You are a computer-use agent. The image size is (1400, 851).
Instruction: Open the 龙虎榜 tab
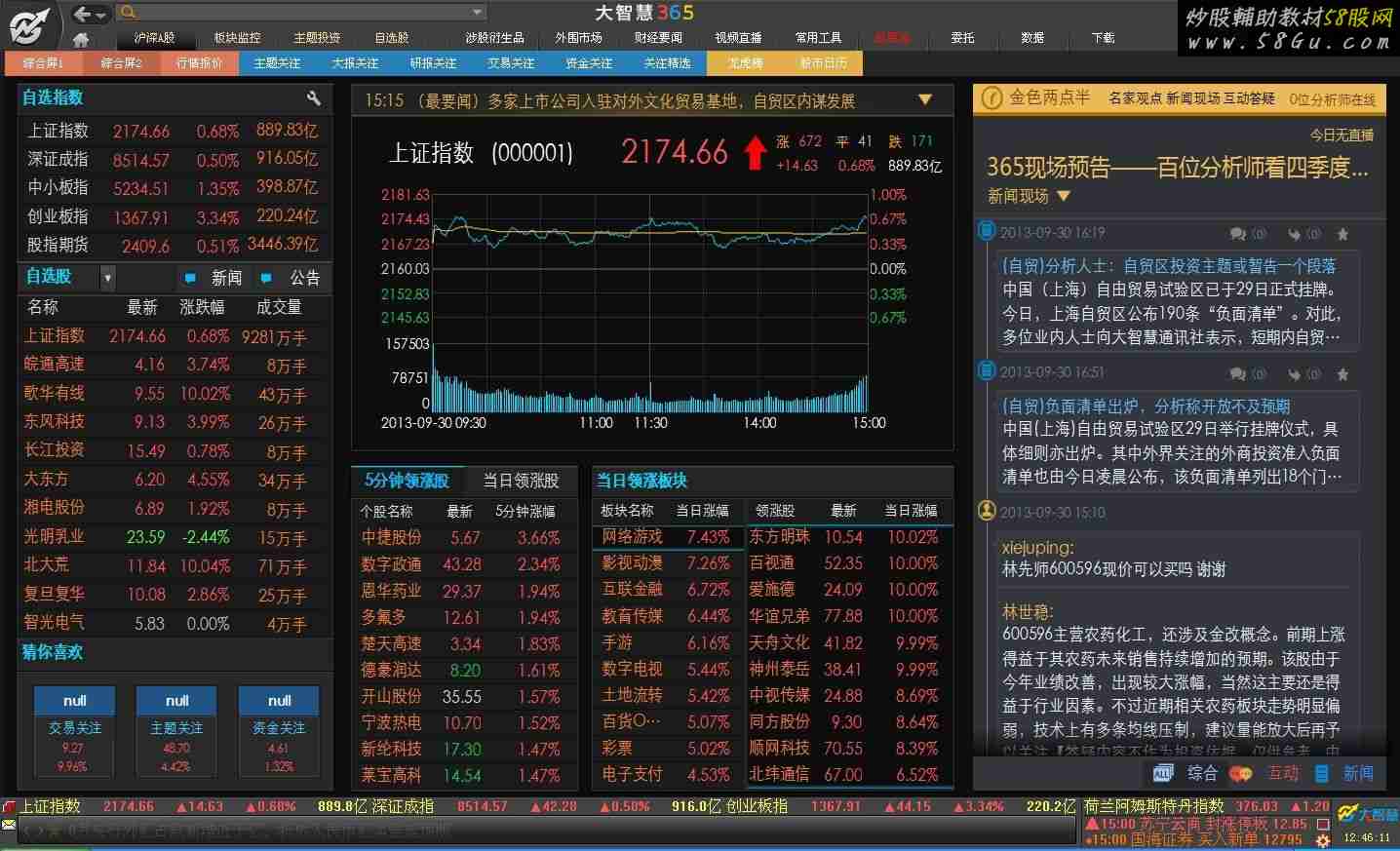click(x=745, y=63)
